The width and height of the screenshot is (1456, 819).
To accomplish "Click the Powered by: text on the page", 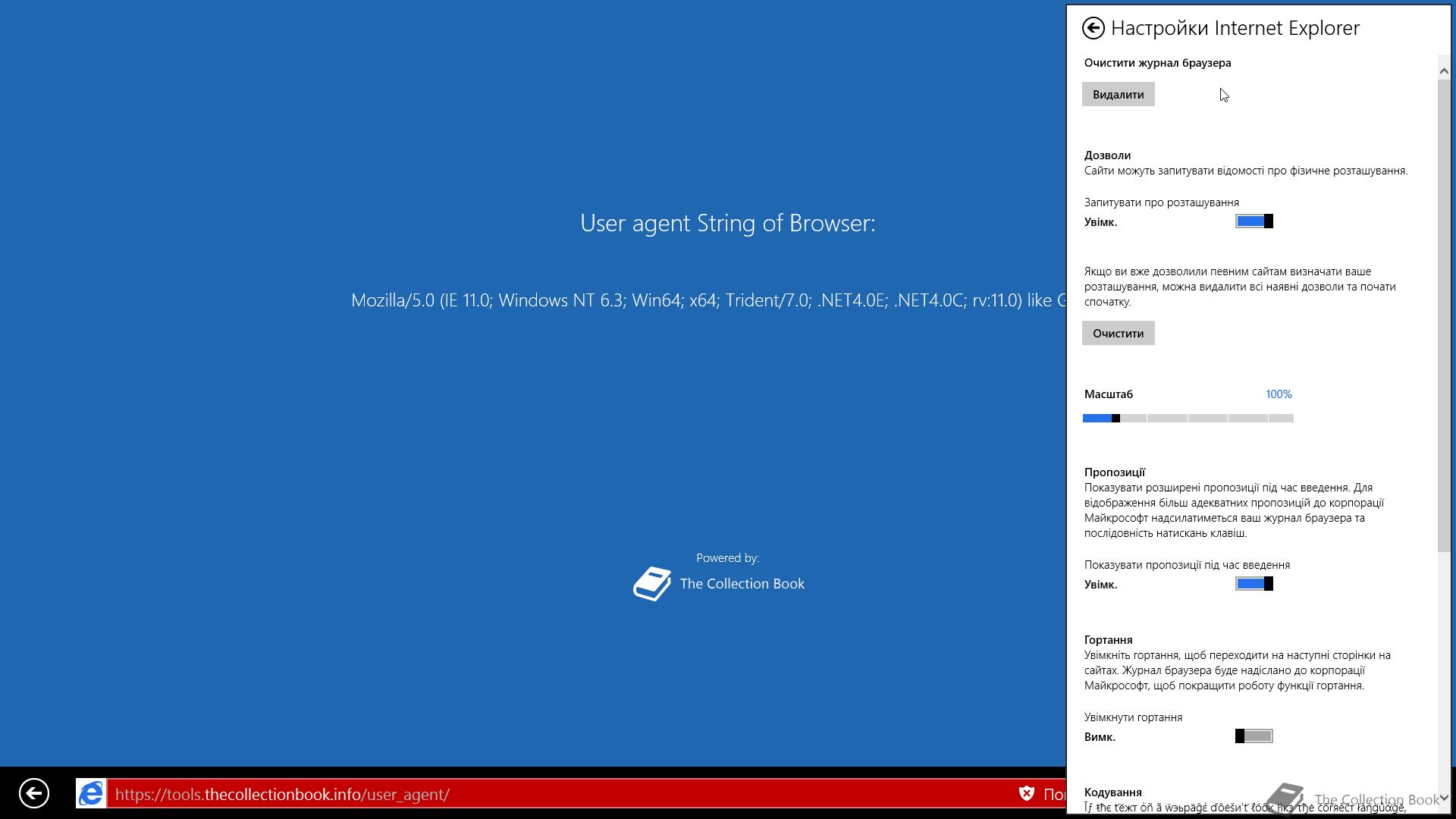I will point(728,558).
